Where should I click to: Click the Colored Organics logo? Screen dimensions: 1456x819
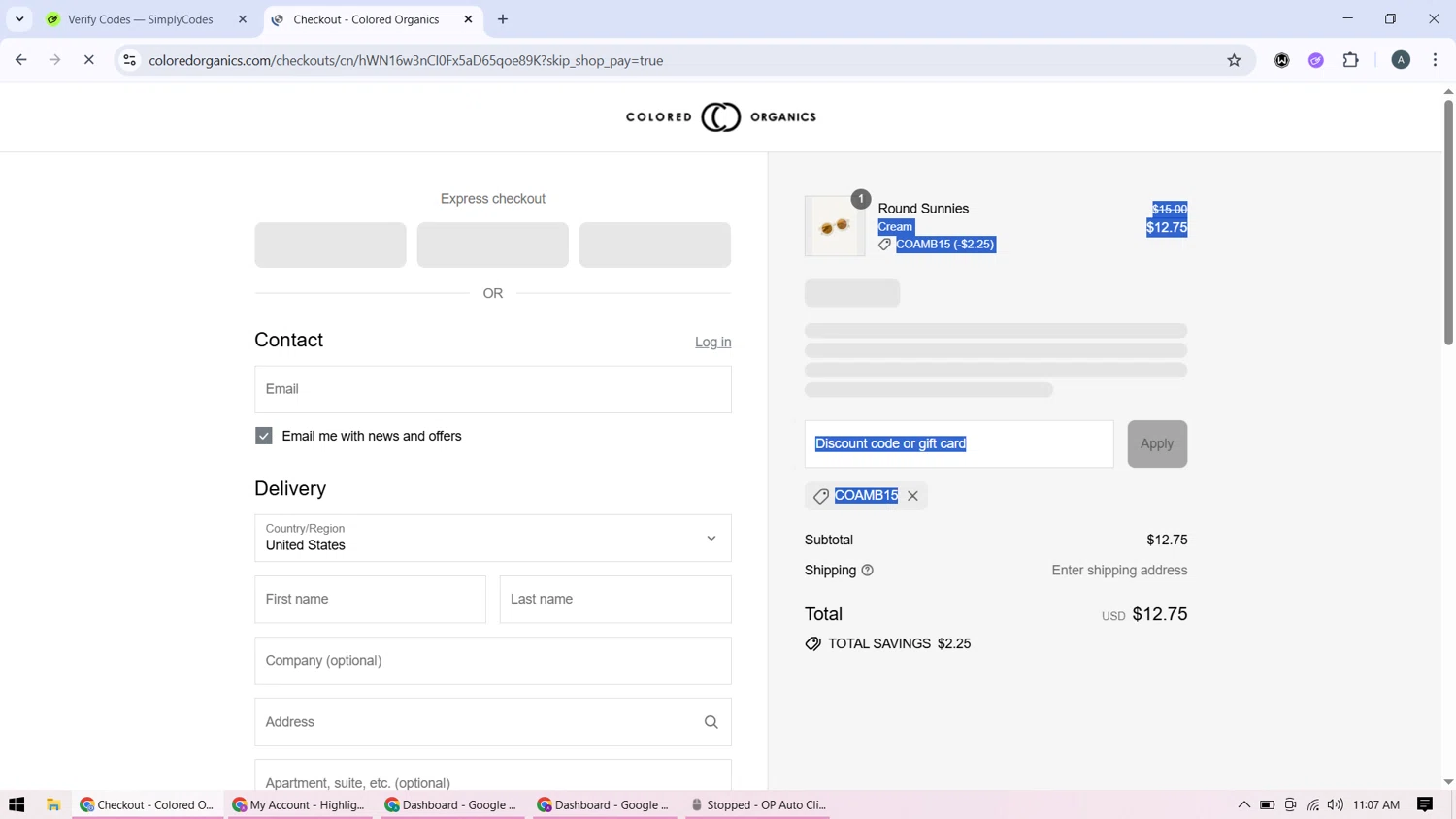tap(721, 116)
